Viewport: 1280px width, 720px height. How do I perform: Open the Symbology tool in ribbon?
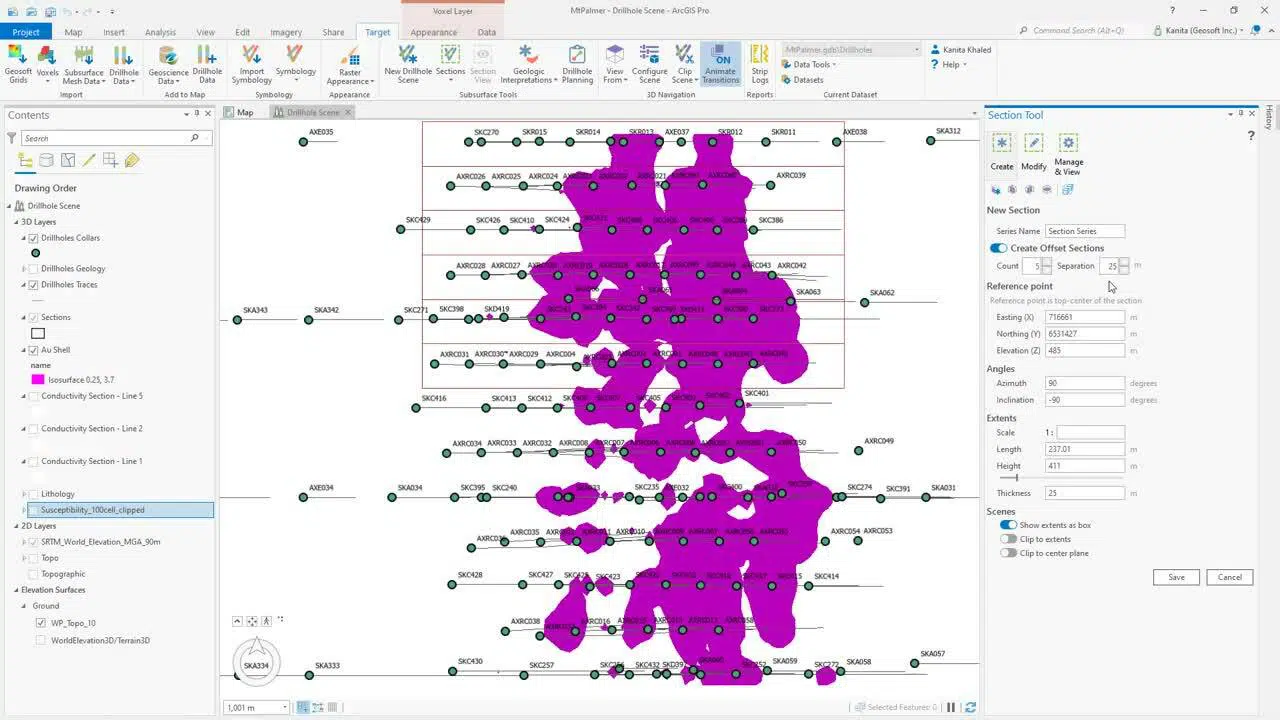tap(295, 64)
